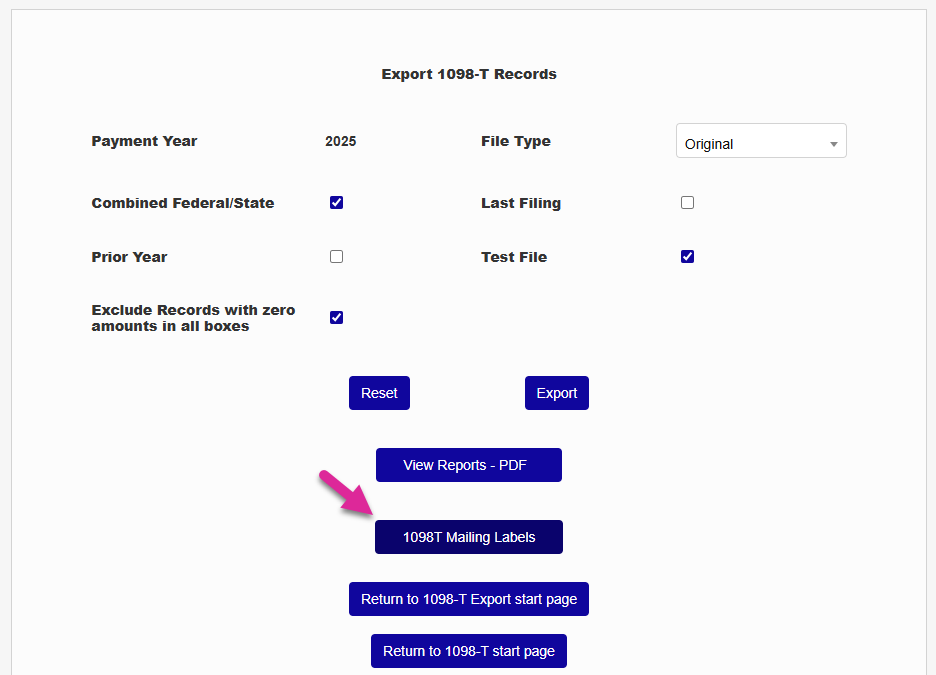Click the pink arrow annotation

[345, 495]
